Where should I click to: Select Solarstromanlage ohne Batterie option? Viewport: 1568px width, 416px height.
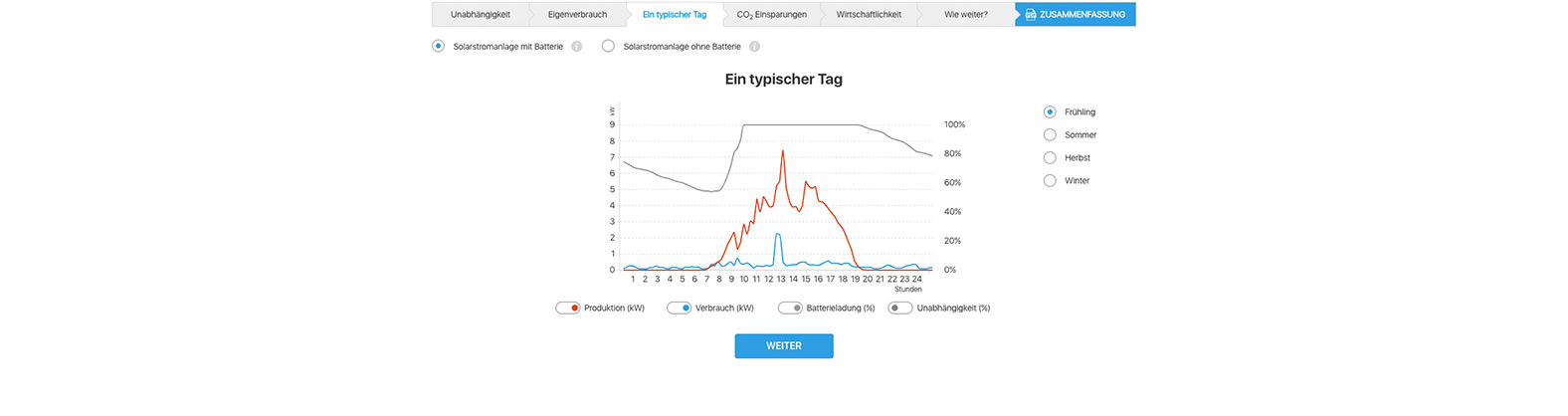pyautogui.click(x=608, y=46)
